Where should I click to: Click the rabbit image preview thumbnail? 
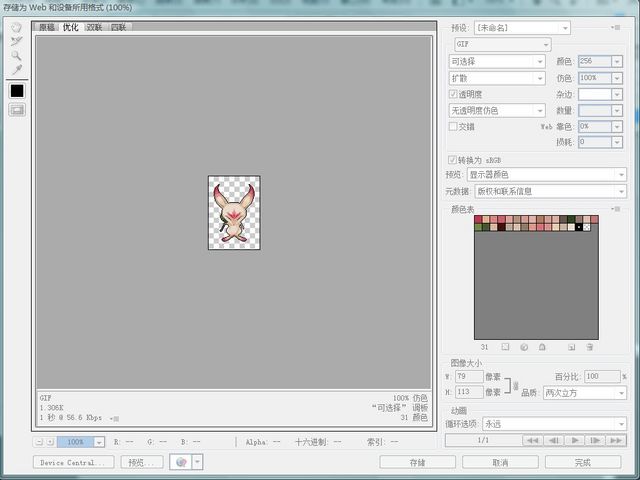click(x=234, y=213)
